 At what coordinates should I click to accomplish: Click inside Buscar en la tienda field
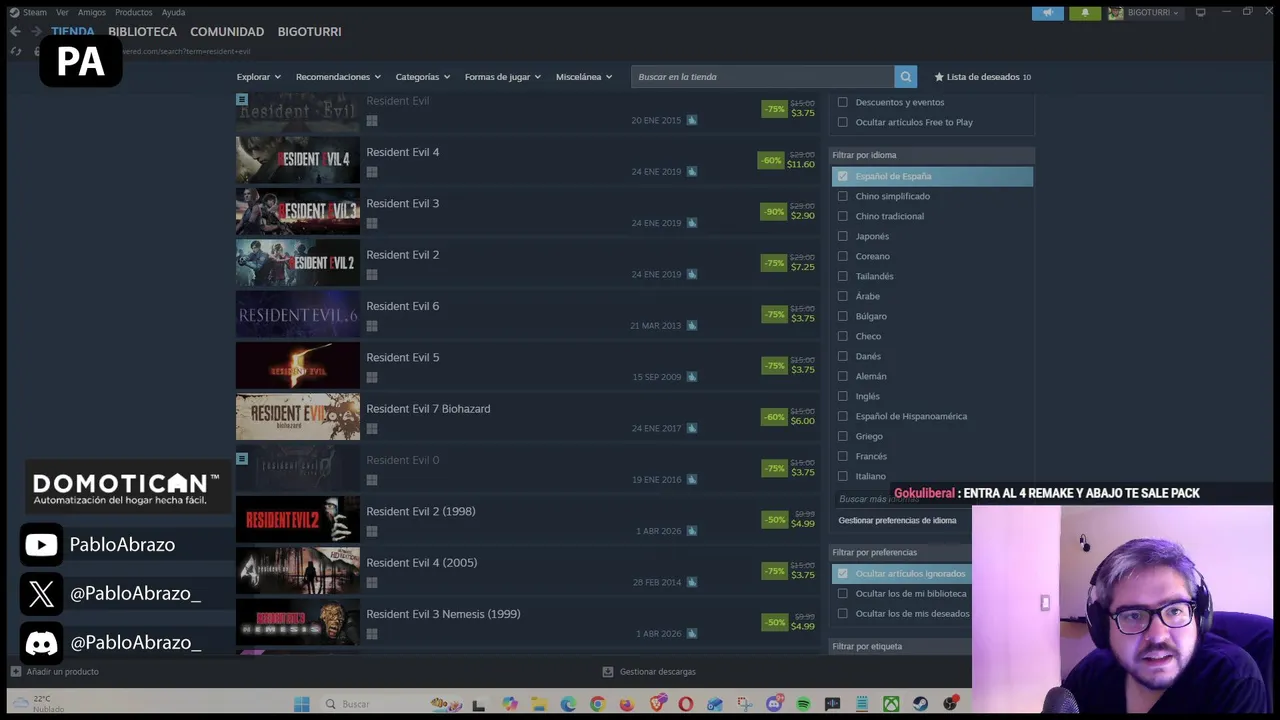click(x=763, y=77)
